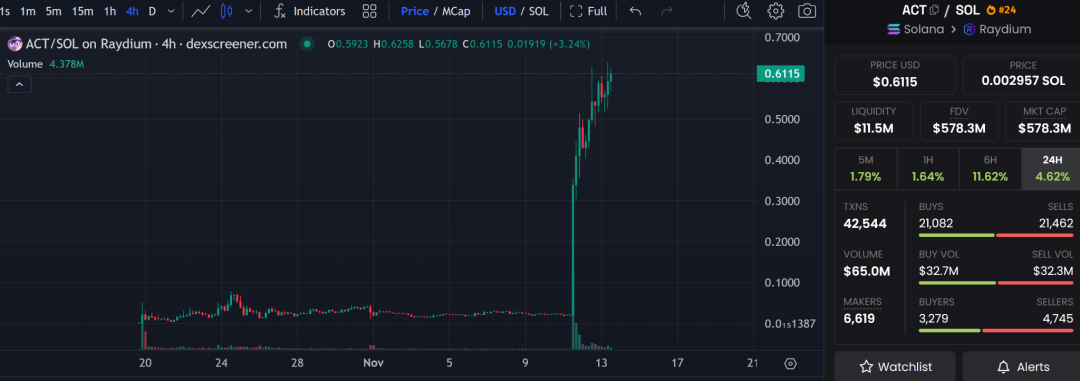
Task: Click the Nov label on time axis
Action: coord(373,363)
